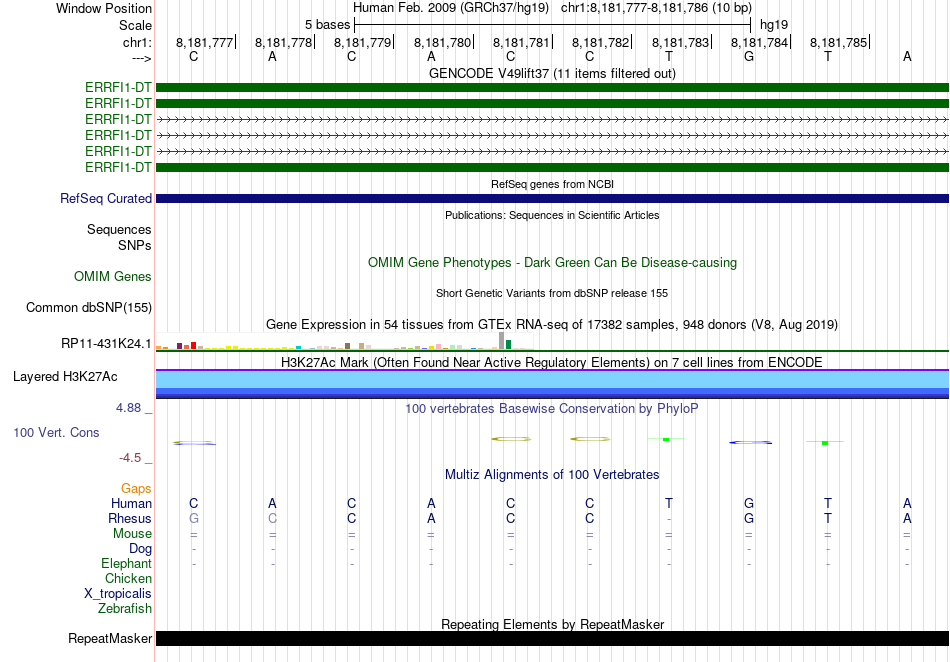Click the OMIM Genes track label

[113, 277]
